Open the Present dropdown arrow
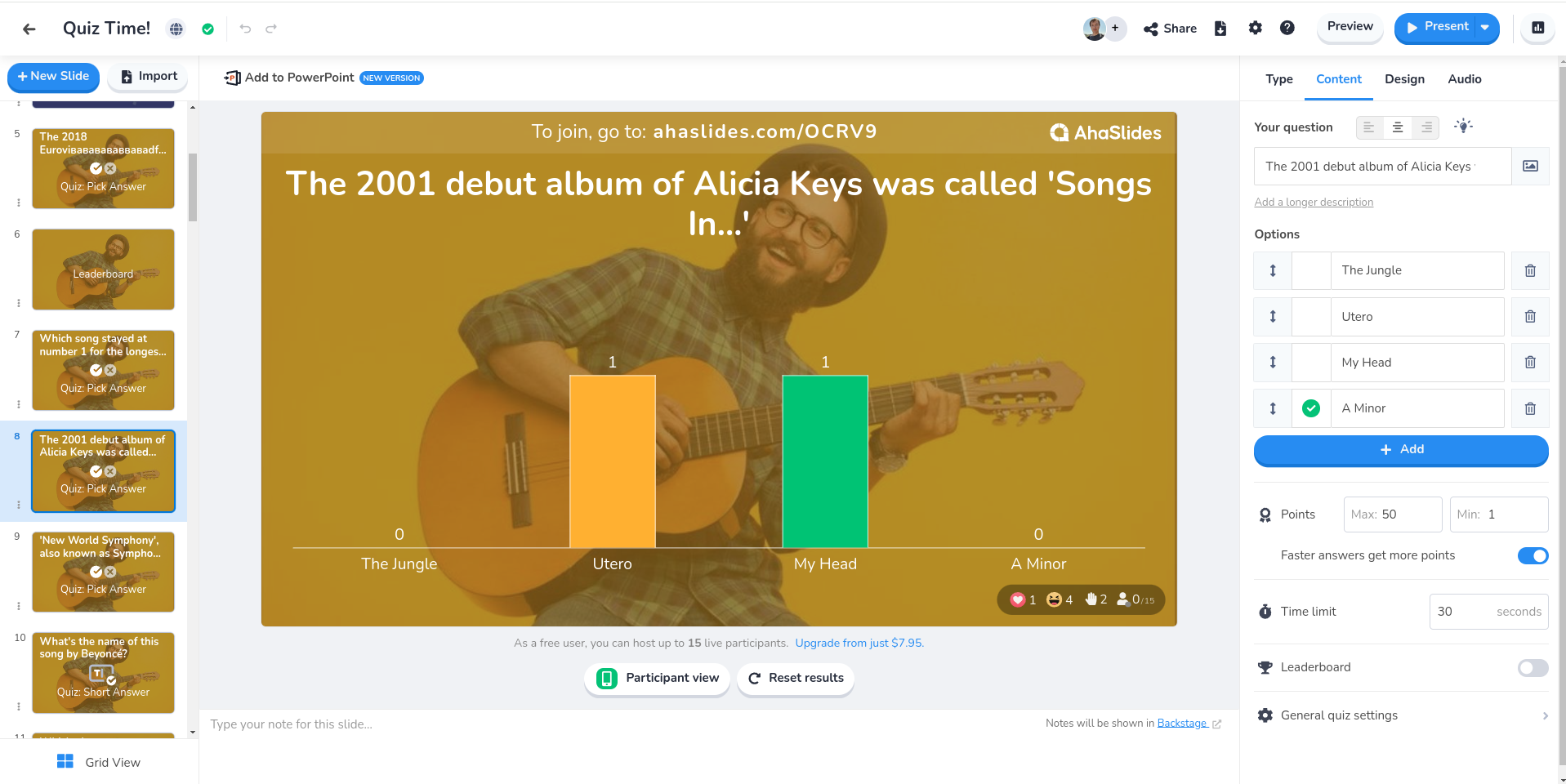Image resolution: width=1566 pixels, height=784 pixels. point(1485,28)
